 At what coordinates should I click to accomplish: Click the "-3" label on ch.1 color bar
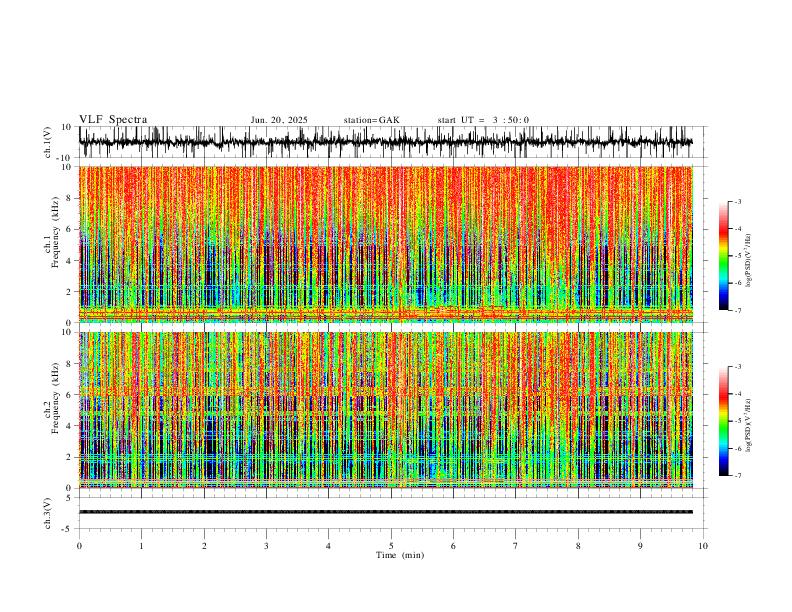point(738,201)
